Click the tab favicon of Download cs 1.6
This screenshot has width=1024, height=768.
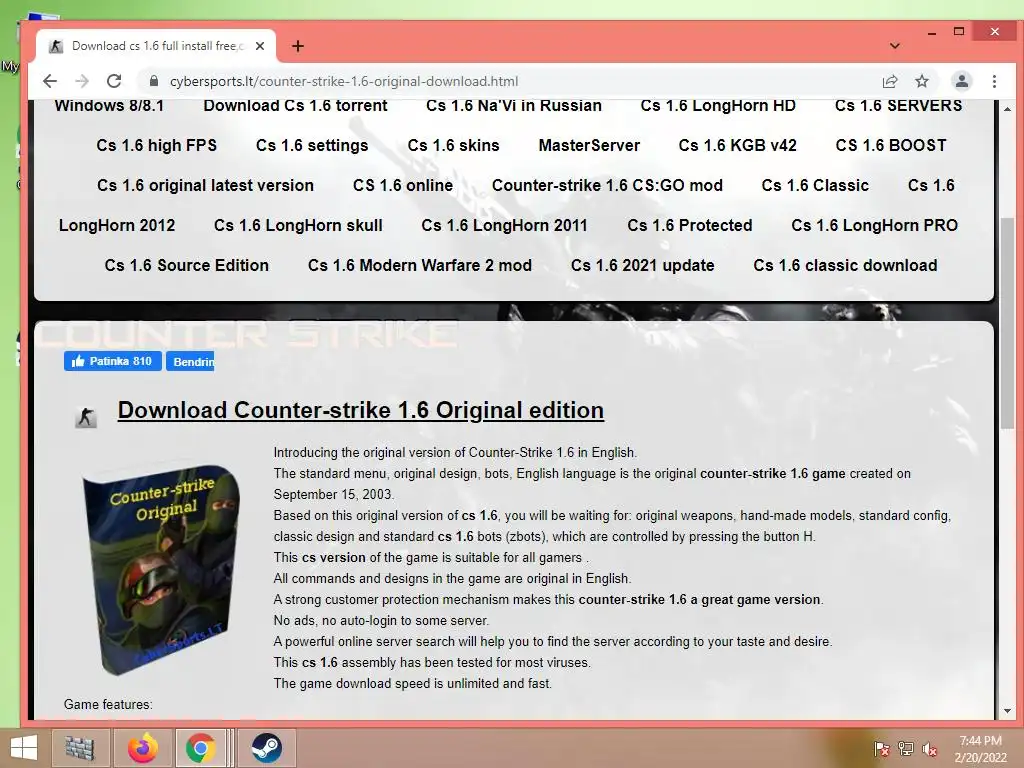(x=56, y=46)
